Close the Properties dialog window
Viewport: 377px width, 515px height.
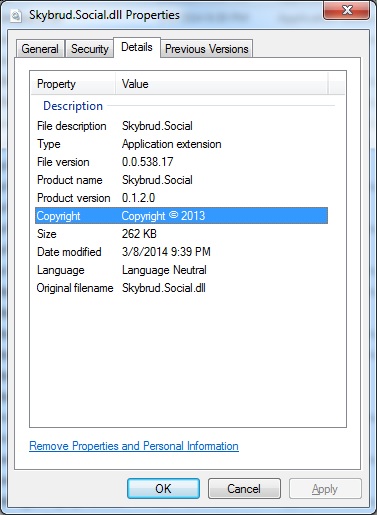347,10
